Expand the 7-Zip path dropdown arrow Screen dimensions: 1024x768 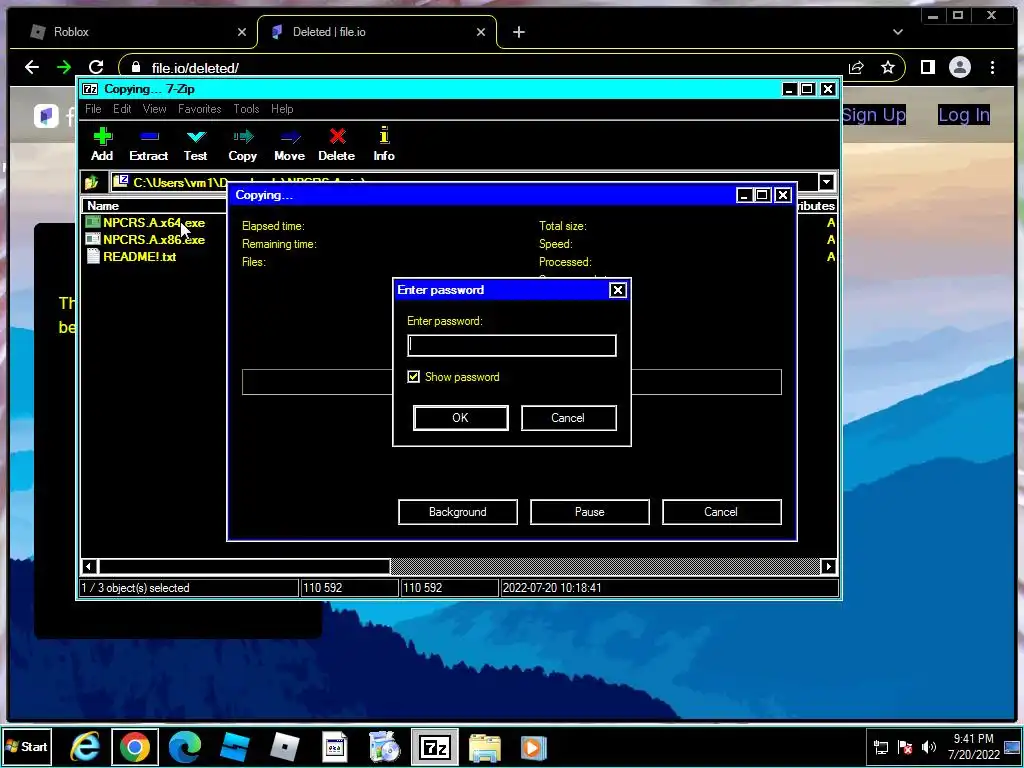[826, 182]
